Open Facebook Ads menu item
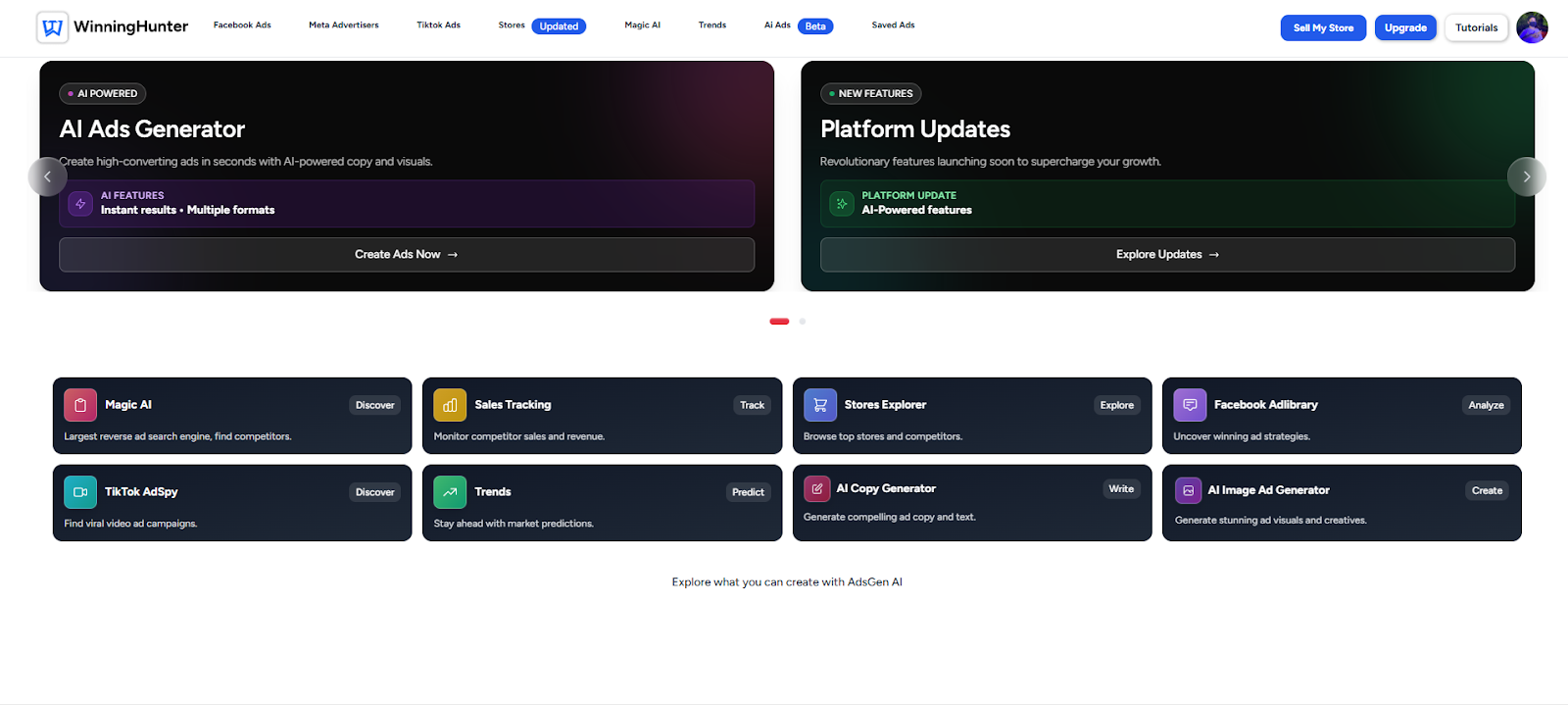The height and width of the screenshot is (705, 1568). [242, 25]
